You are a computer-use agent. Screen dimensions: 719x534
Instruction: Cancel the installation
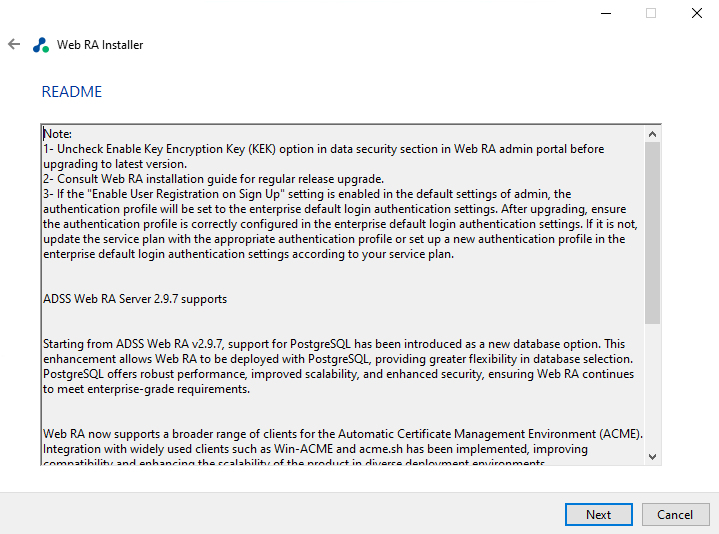pyautogui.click(x=675, y=514)
